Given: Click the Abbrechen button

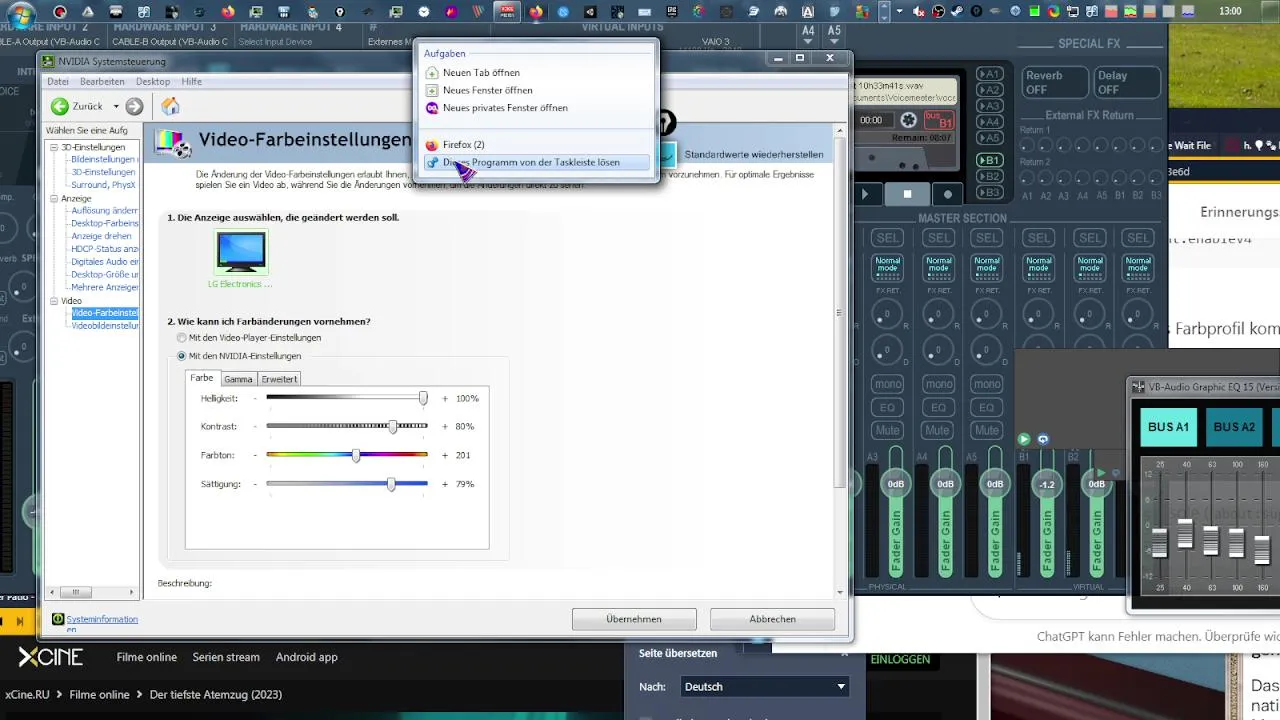Looking at the screenshot, I should point(772,619).
